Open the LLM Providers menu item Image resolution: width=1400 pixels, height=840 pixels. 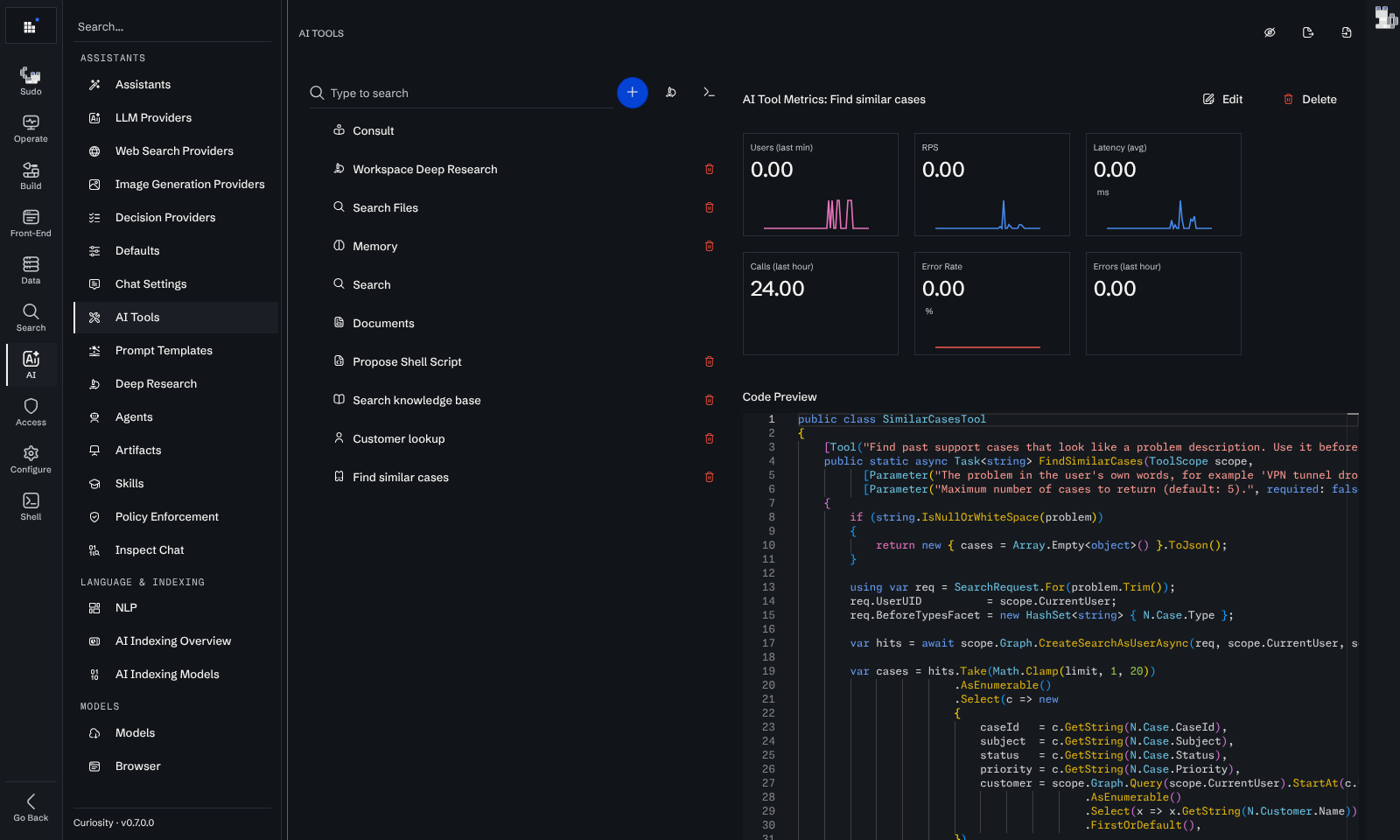tap(176, 118)
